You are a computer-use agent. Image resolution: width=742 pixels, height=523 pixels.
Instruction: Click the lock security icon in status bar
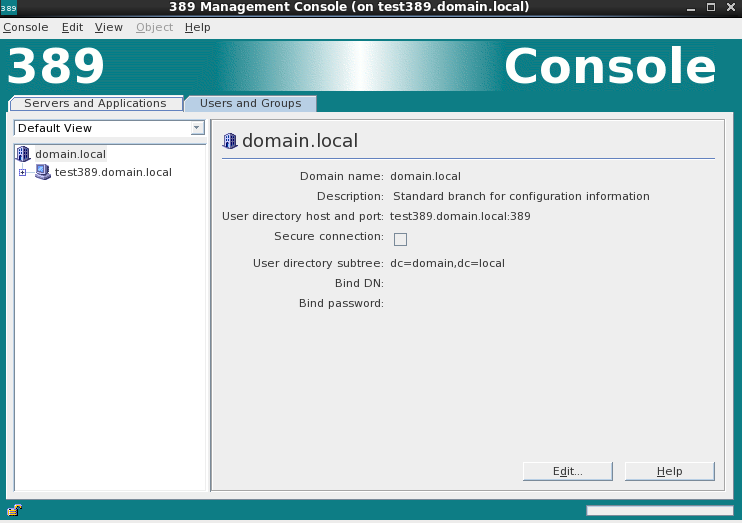click(14, 510)
